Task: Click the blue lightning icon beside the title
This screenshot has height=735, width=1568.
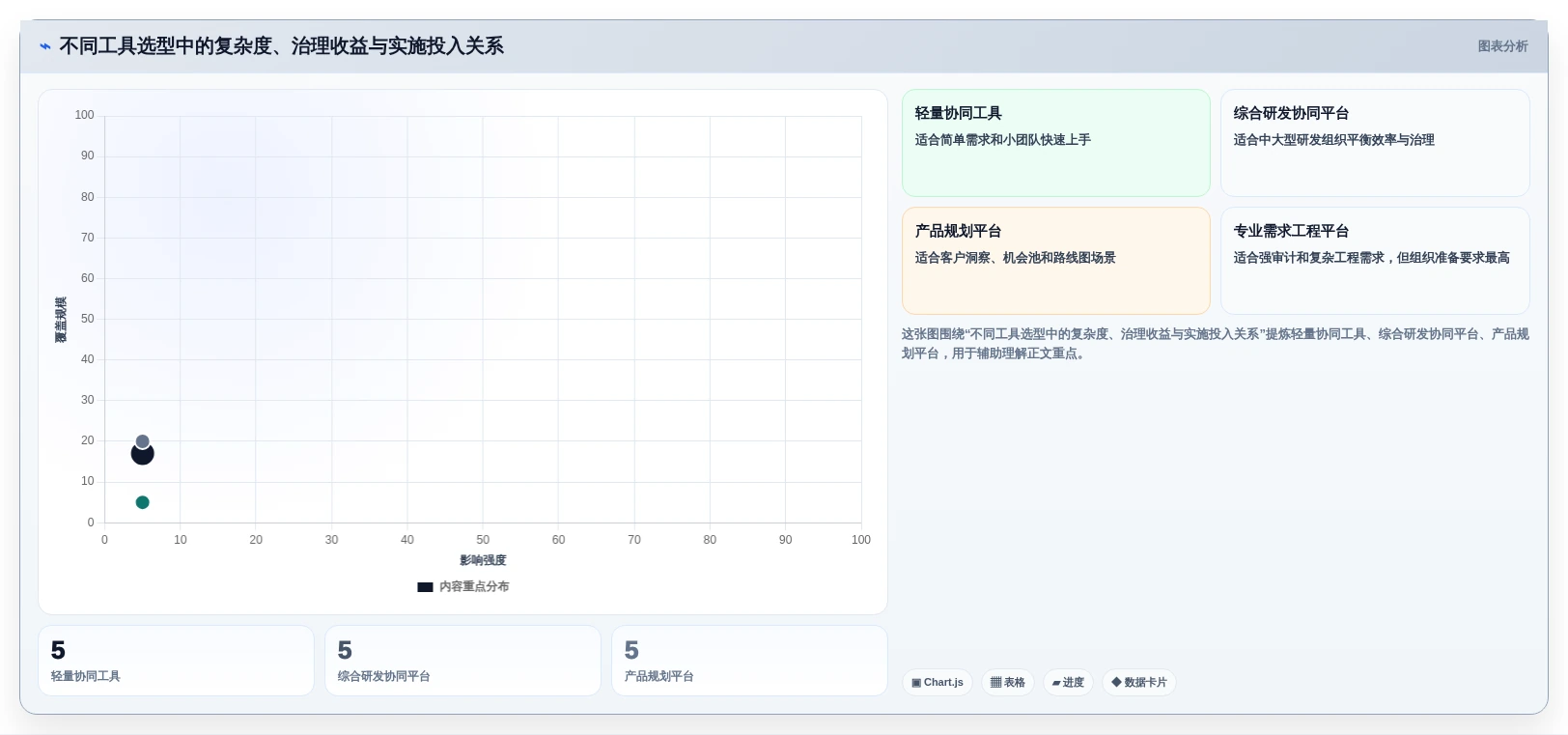Action: tap(44, 46)
